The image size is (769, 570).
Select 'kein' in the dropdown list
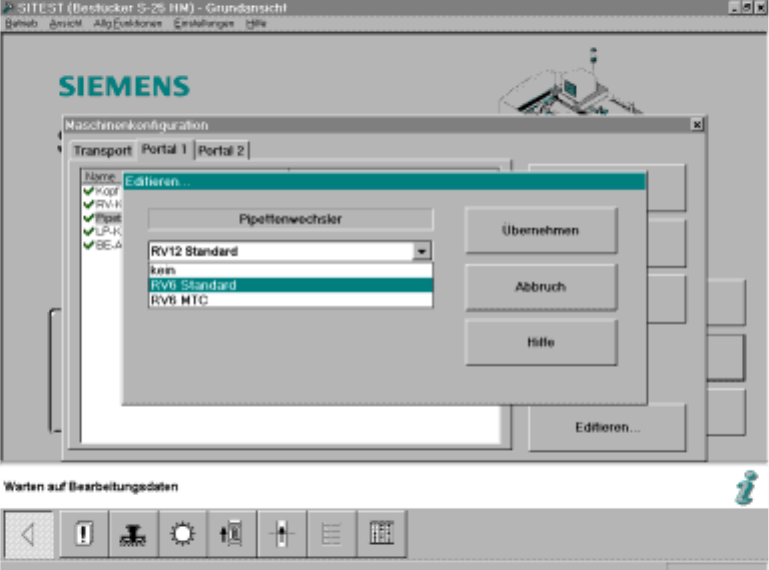(x=290, y=270)
